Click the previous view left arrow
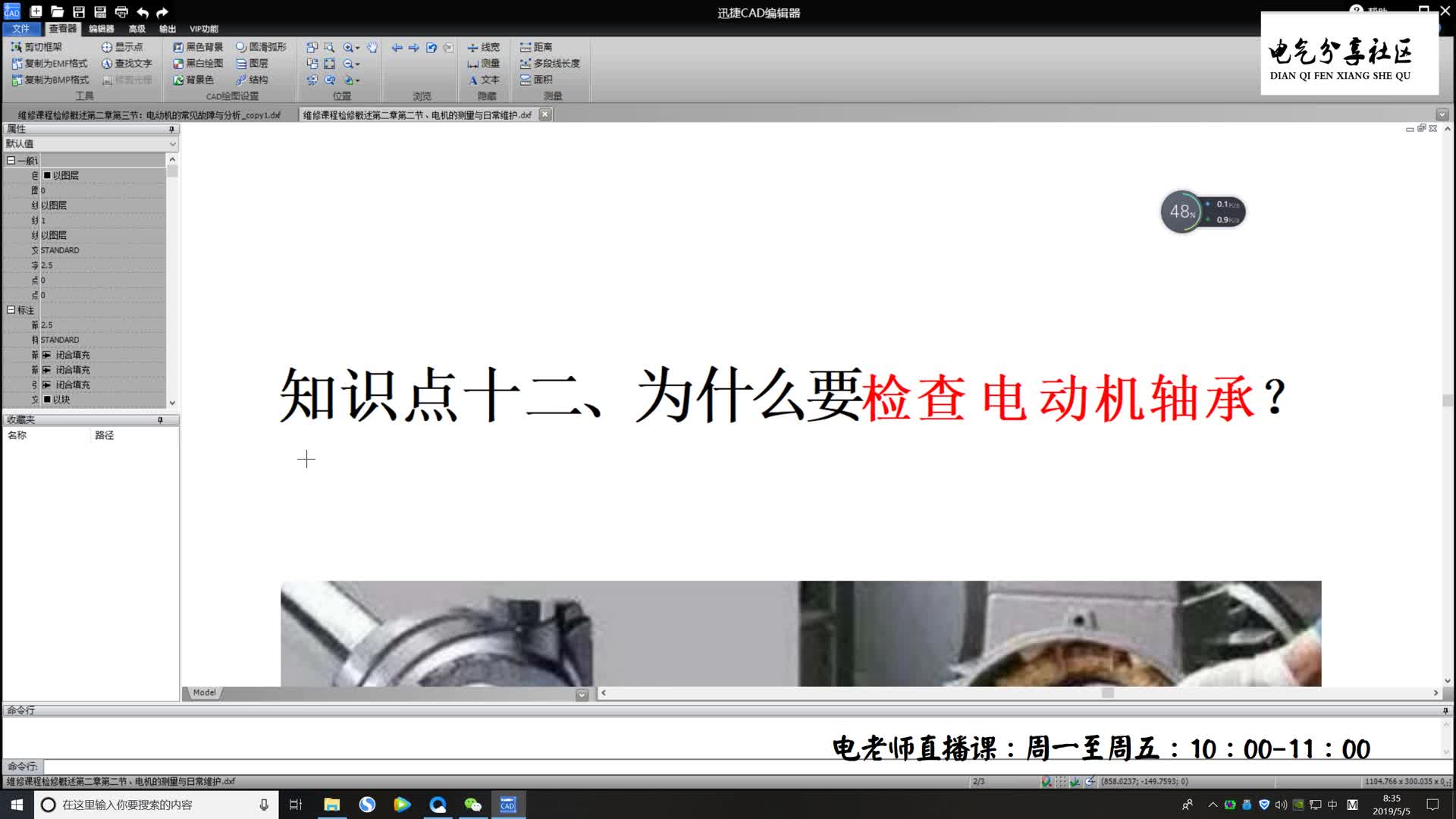Viewport: 1456px width, 819px height. (397, 47)
